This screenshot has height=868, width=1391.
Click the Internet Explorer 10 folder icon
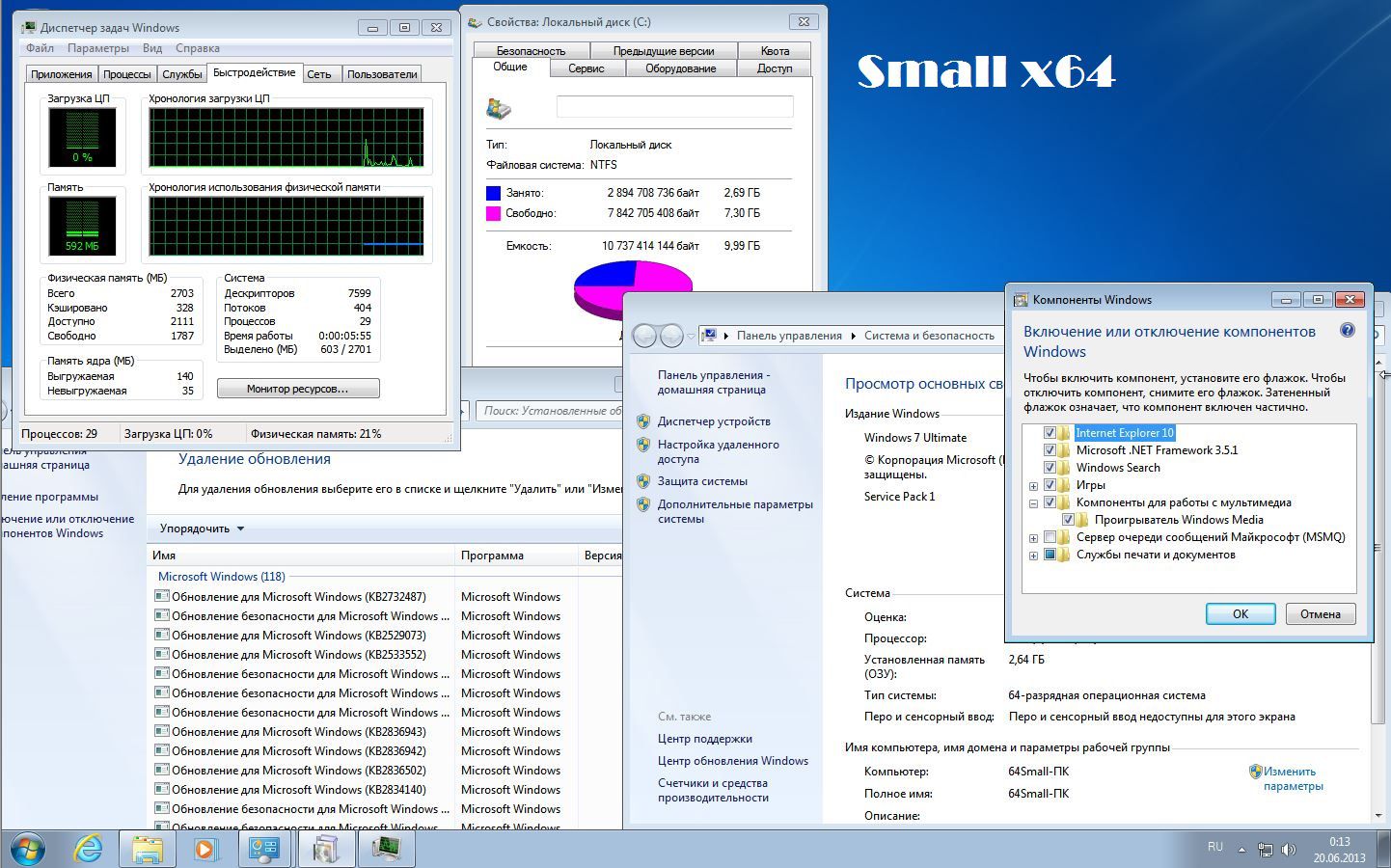(x=1064, y=433)
